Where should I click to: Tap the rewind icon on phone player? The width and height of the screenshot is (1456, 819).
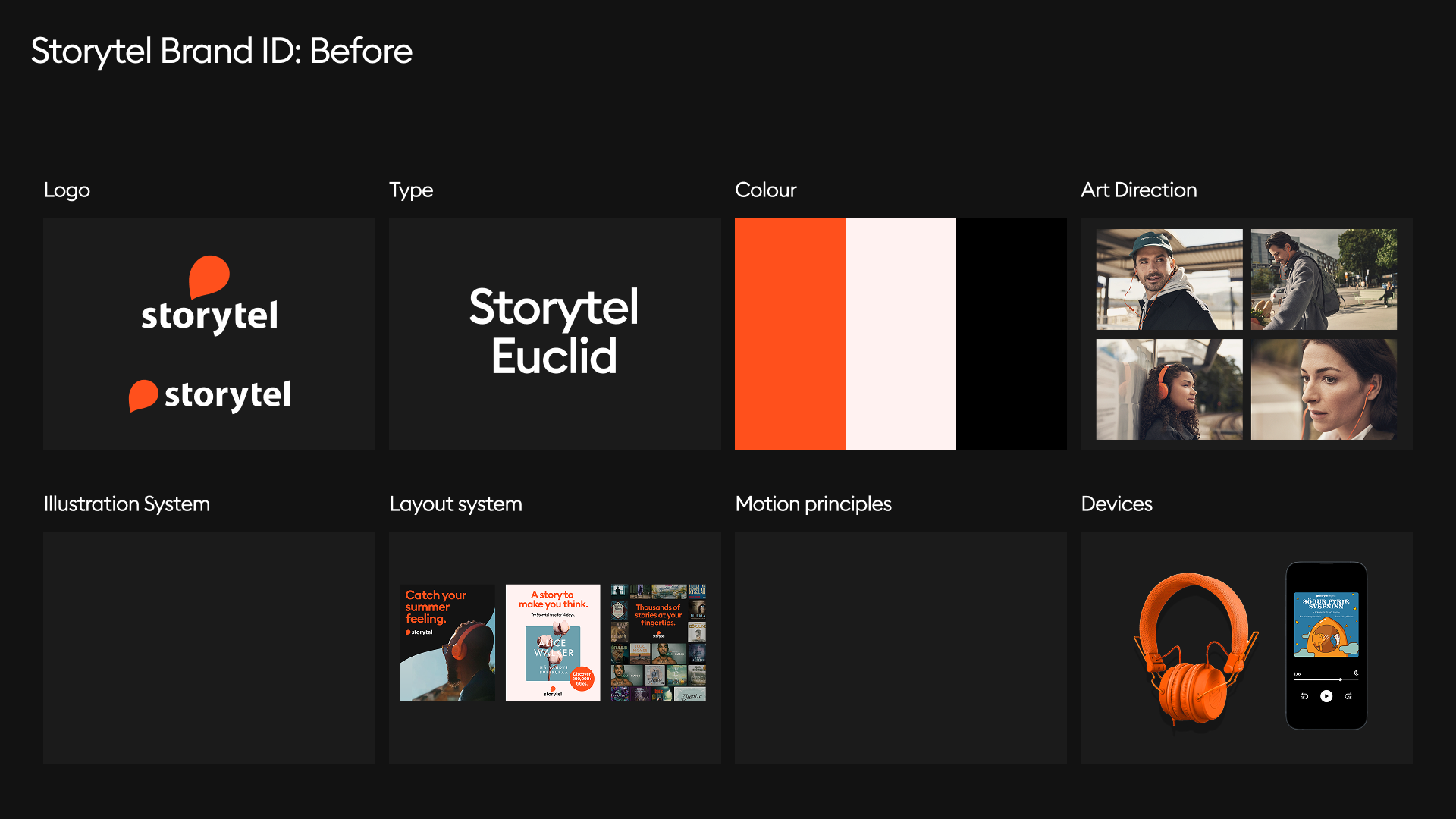pyautogui.click(x=1304, y=696)
